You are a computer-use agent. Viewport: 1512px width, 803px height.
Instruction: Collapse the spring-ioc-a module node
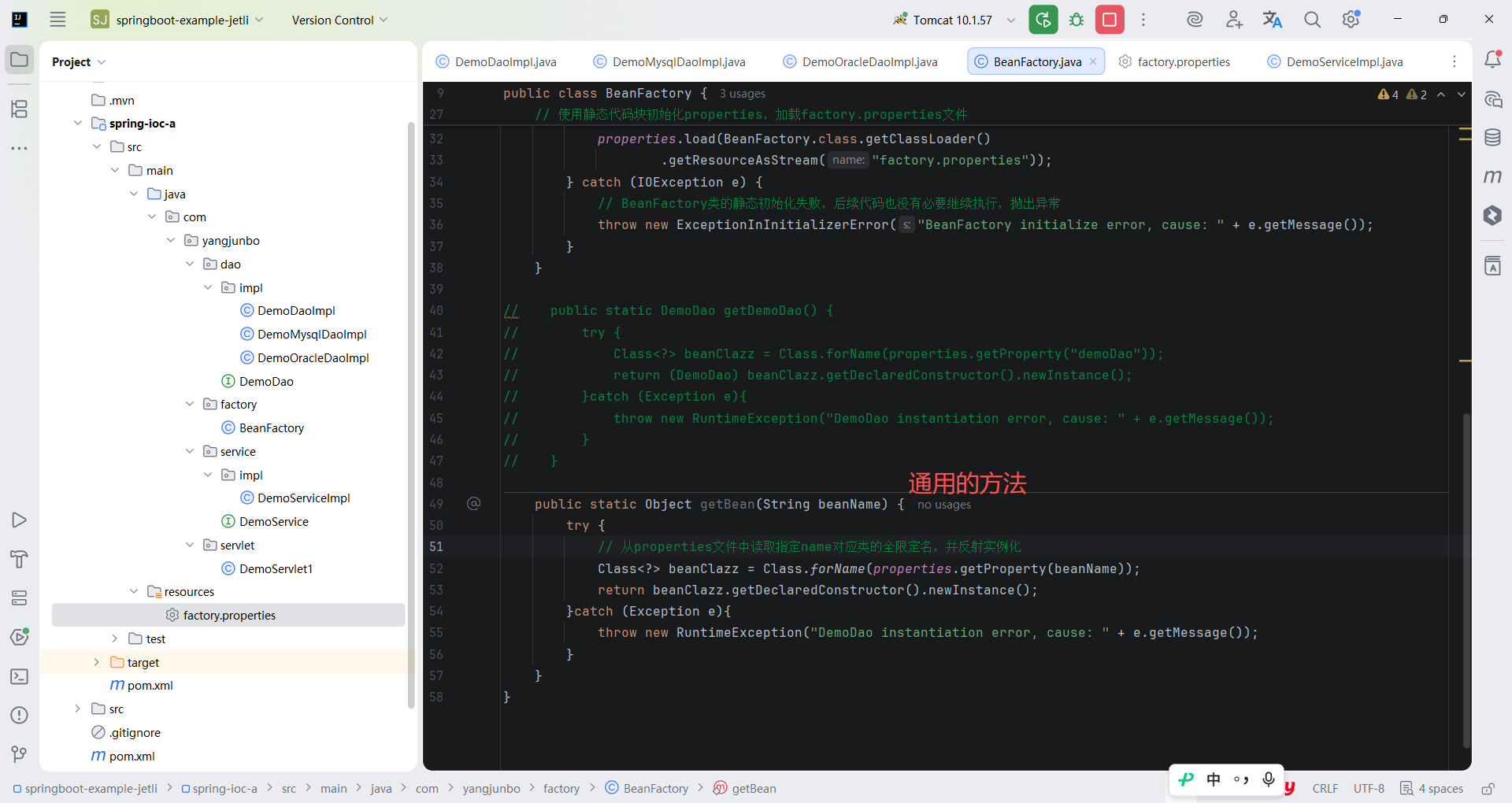click(78, 124)
